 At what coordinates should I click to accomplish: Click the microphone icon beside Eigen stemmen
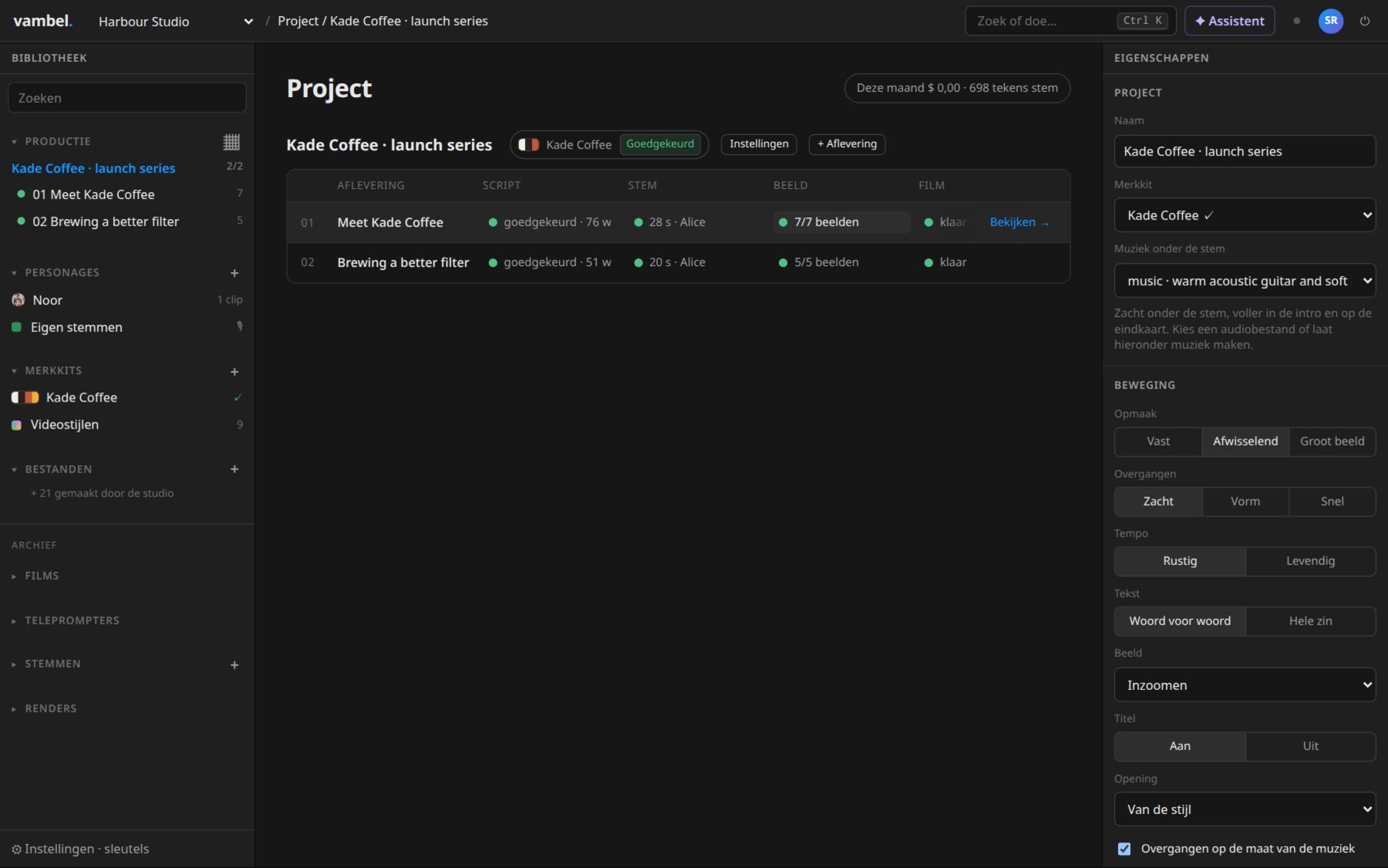tap(239, 326)
